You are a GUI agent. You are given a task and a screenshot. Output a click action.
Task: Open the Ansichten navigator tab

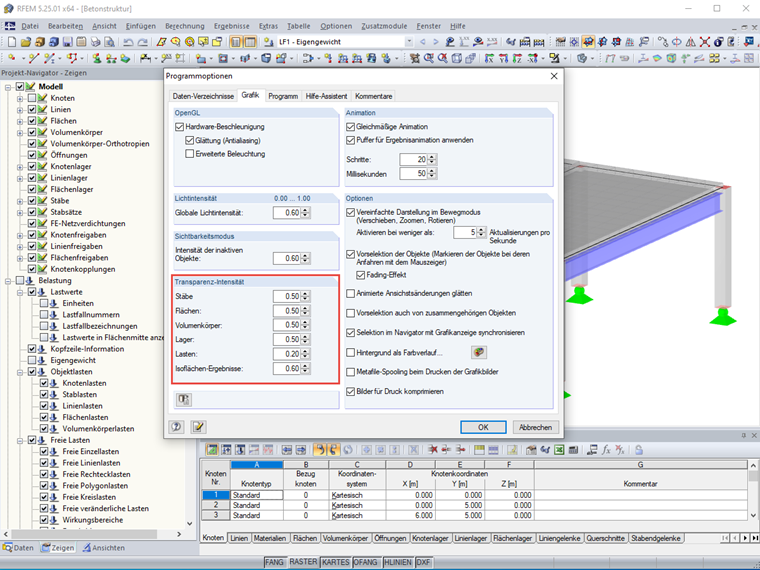point(104,548)
